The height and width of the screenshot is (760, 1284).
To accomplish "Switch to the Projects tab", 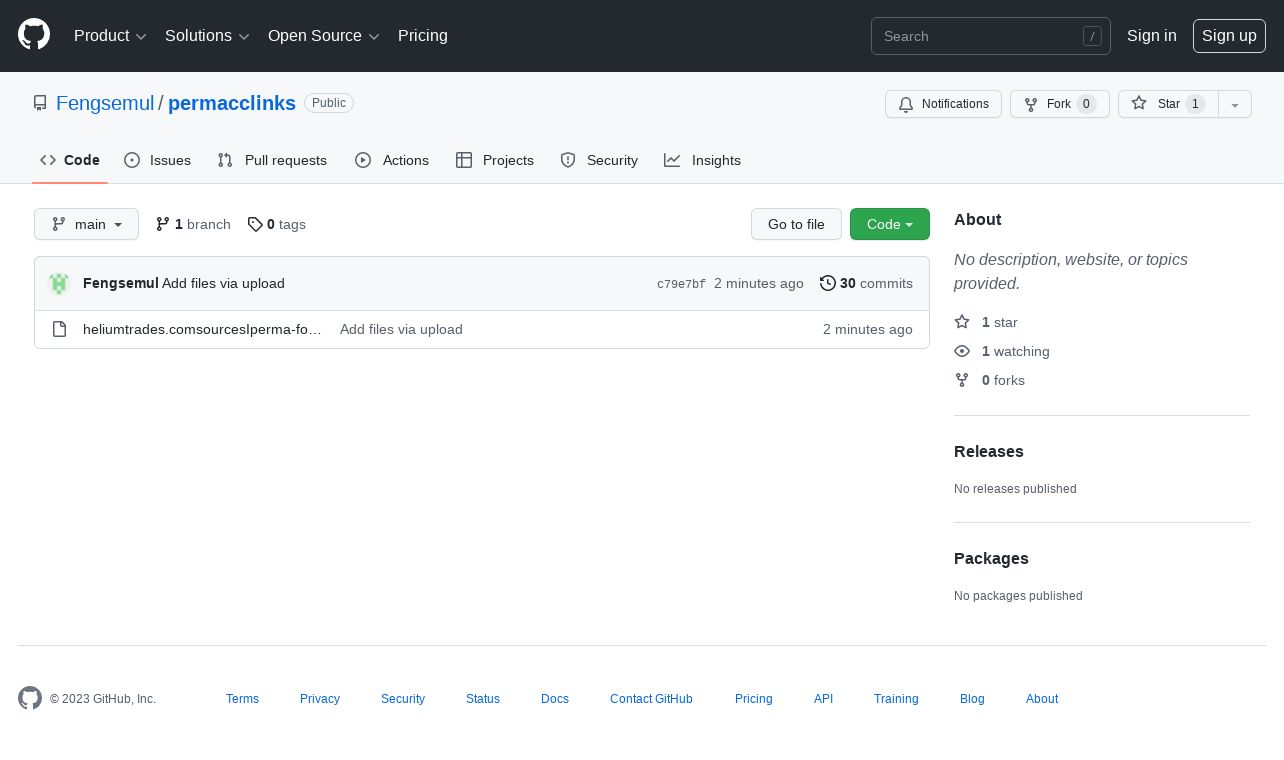I will (495, 160).
